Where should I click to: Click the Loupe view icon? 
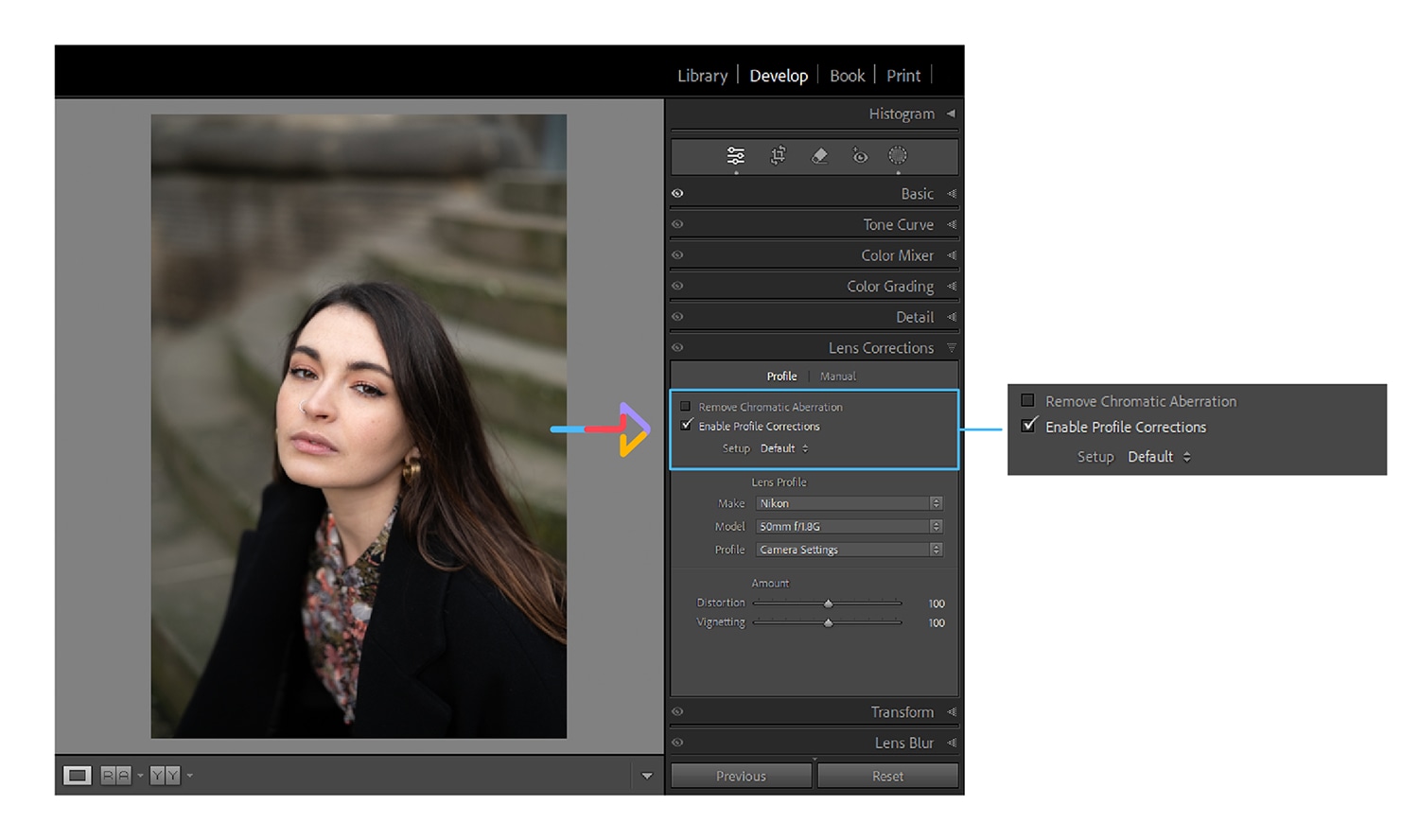tap(77, 776)
